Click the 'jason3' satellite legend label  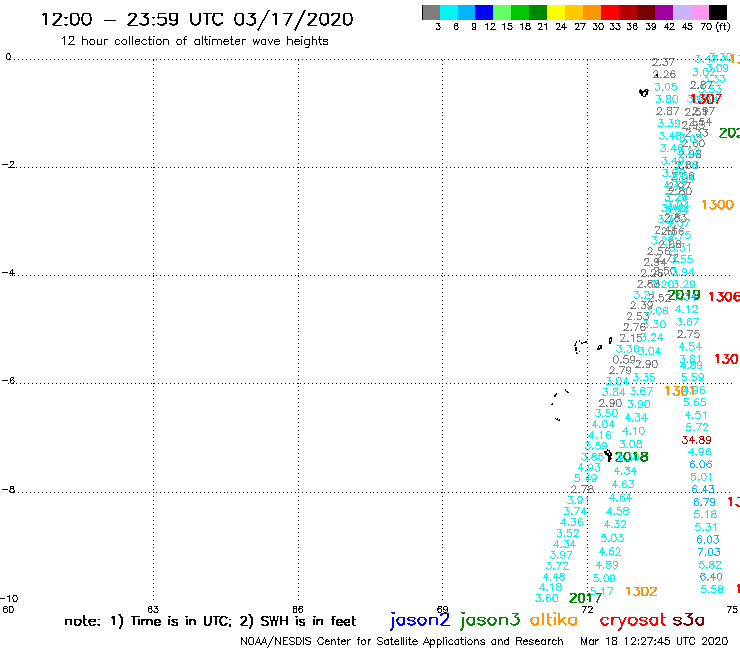490,620
